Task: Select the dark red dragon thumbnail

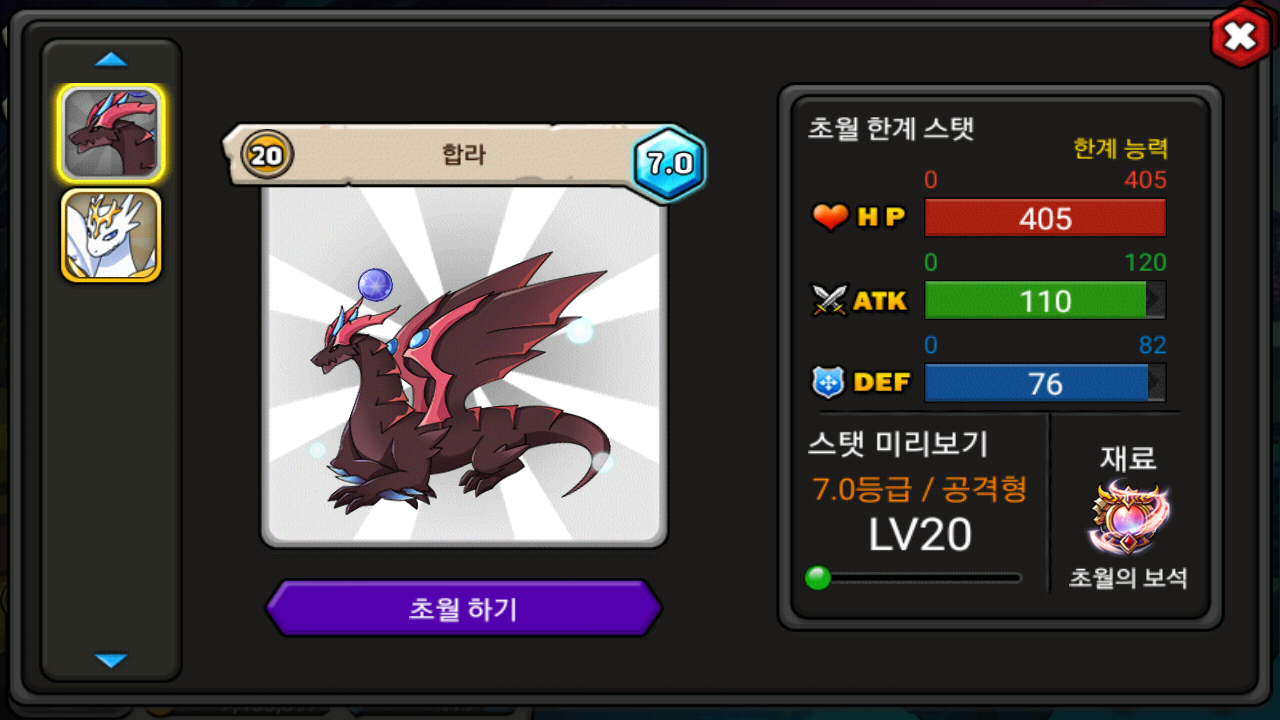Action: pyautogui.click(x=111, y=133)
